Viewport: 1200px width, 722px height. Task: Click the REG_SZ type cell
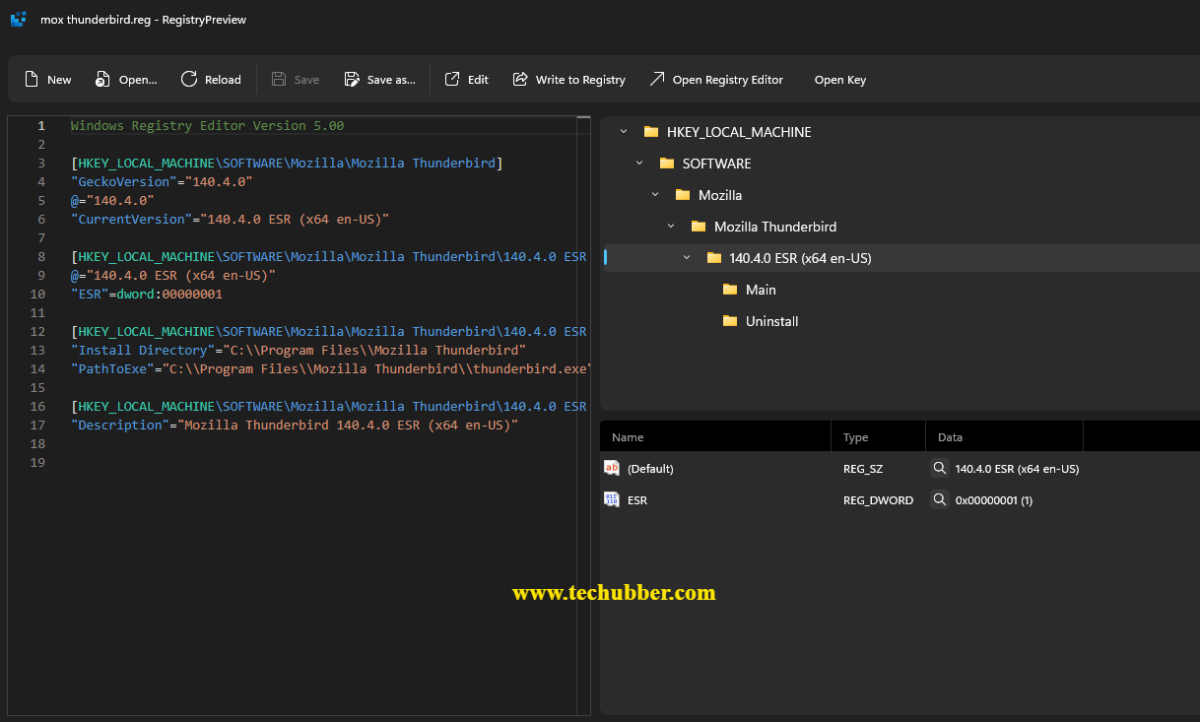tap(863, 469)
